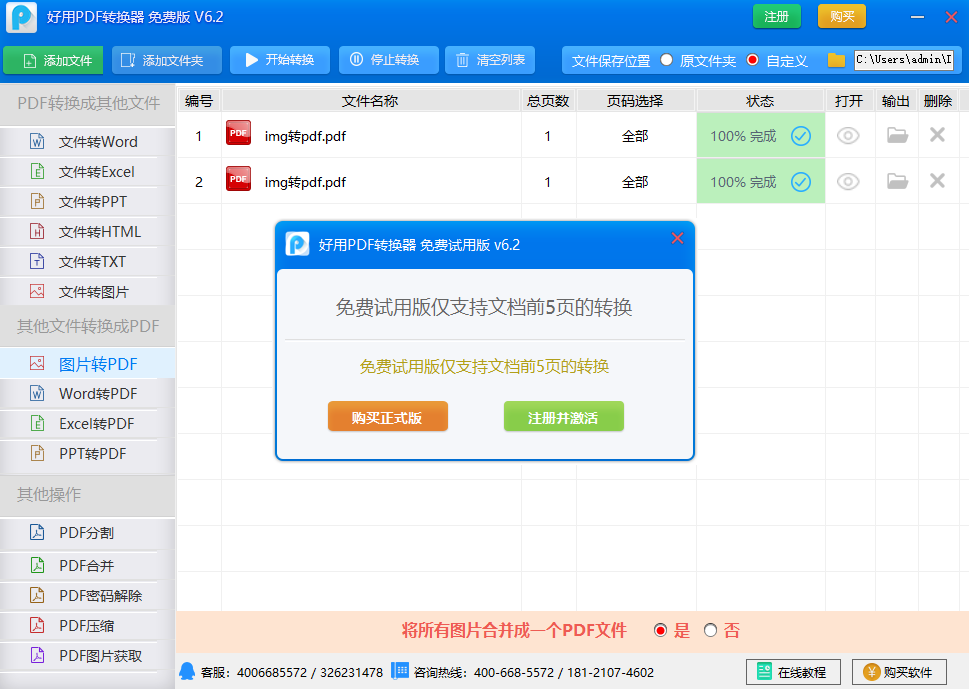Click the 购买软件 button
969x689 pixels.
899,672
